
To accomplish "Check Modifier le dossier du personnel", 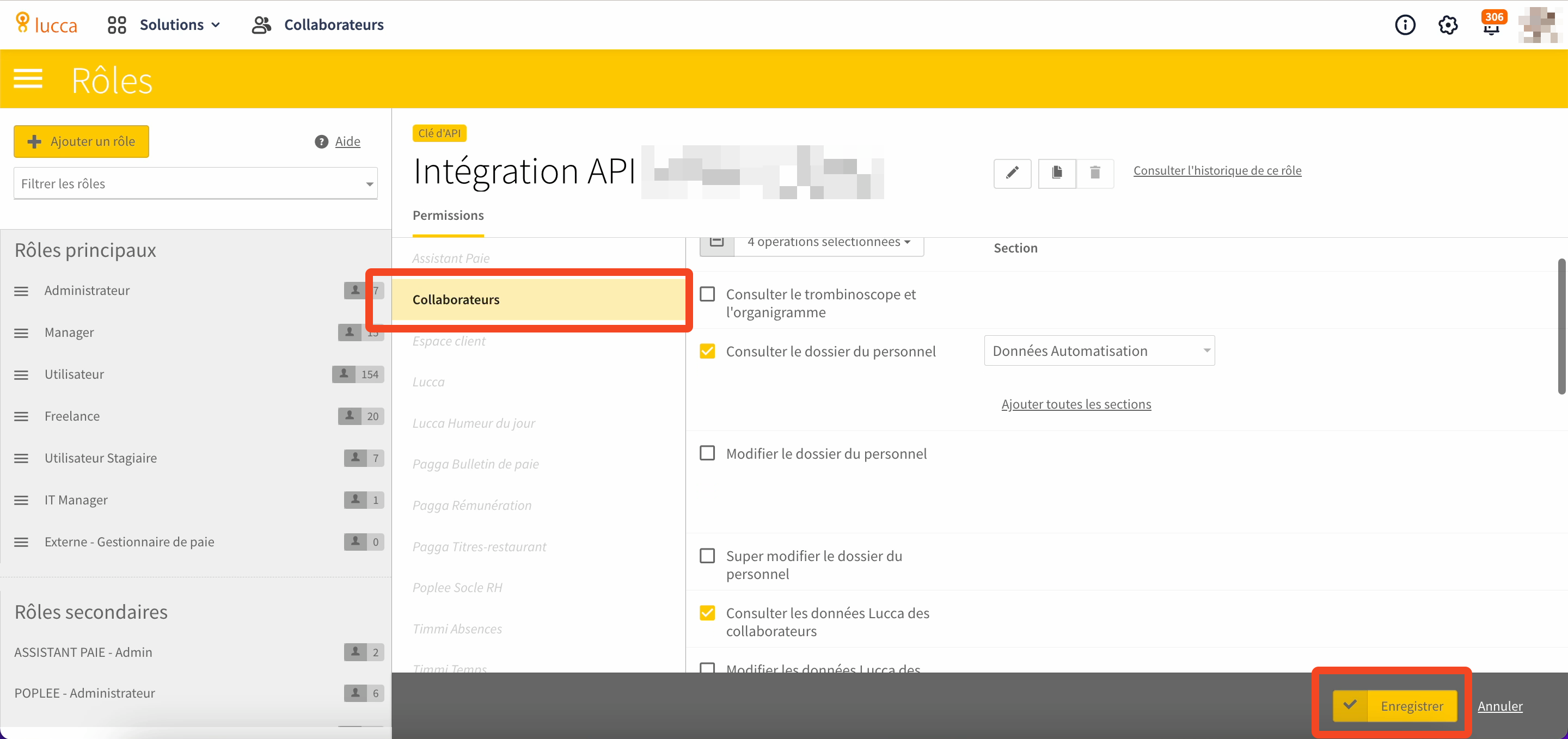I will coord(707,453).
